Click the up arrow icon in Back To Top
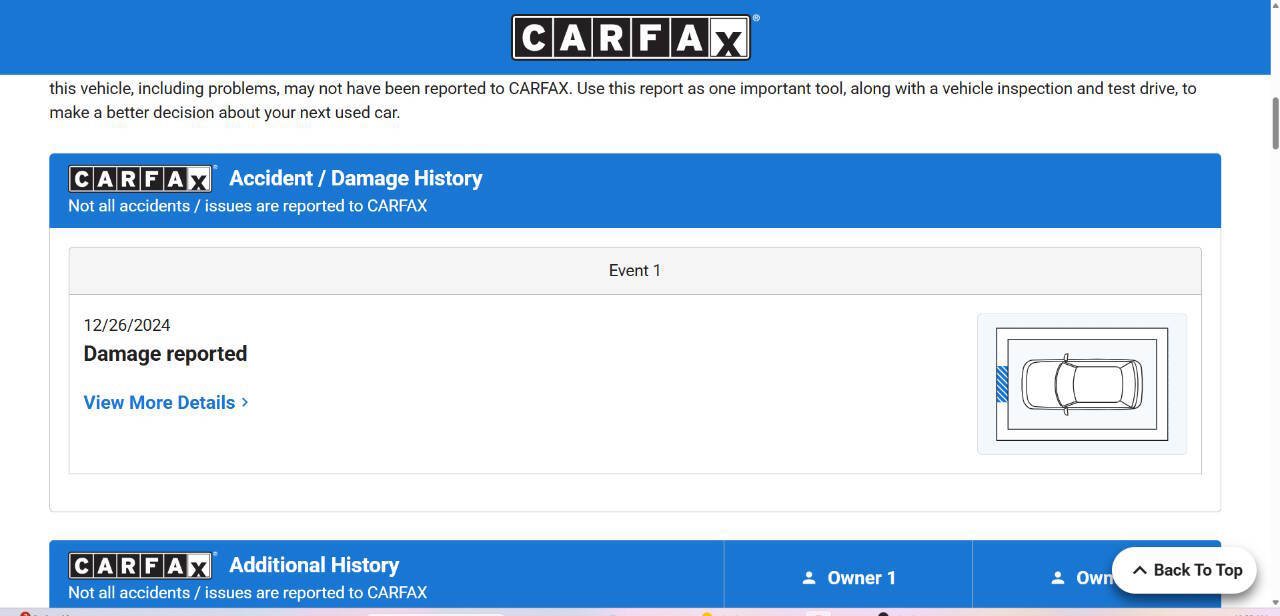The image size is (1280, 616). [x=1139, y=570]
